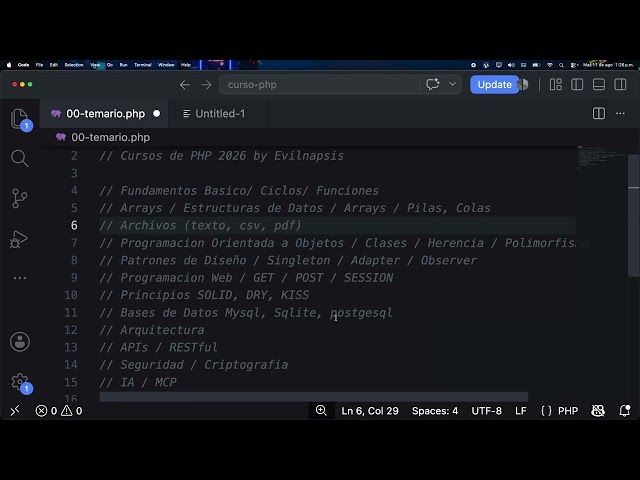Viewport: 640px width, 480px height.
Task: Open Copilot chat icon in title bar
Action: 433,84
